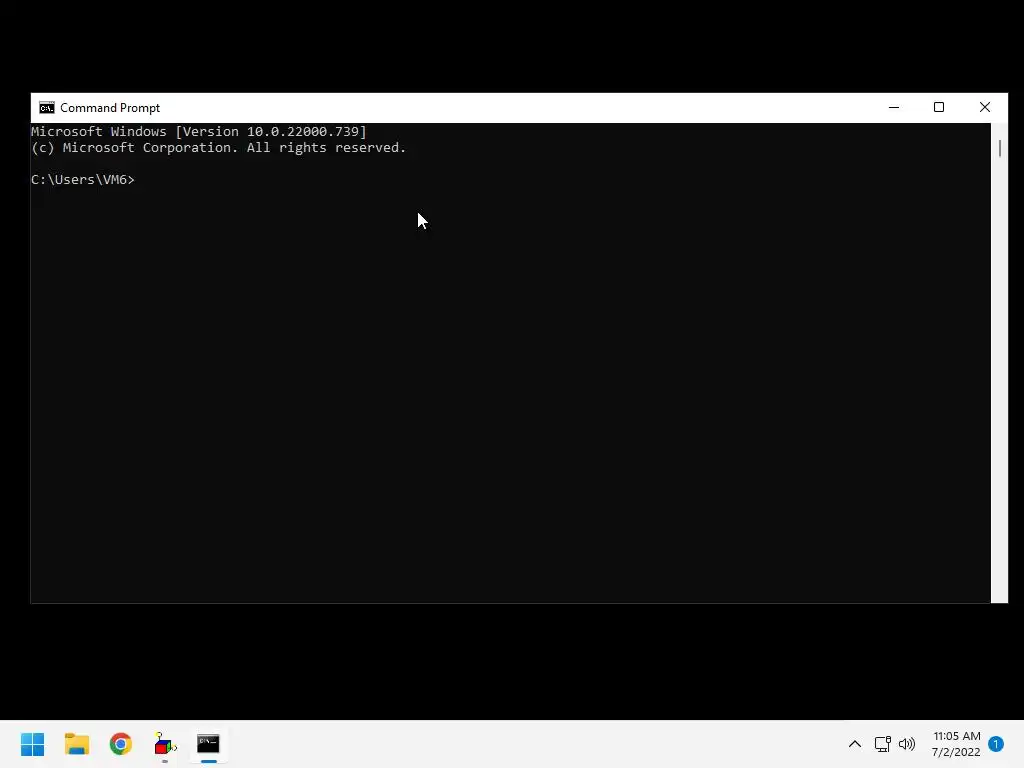1024x768 pixels.
Task: Open the notification badge showing 1
Action: [x=996, y=744]
